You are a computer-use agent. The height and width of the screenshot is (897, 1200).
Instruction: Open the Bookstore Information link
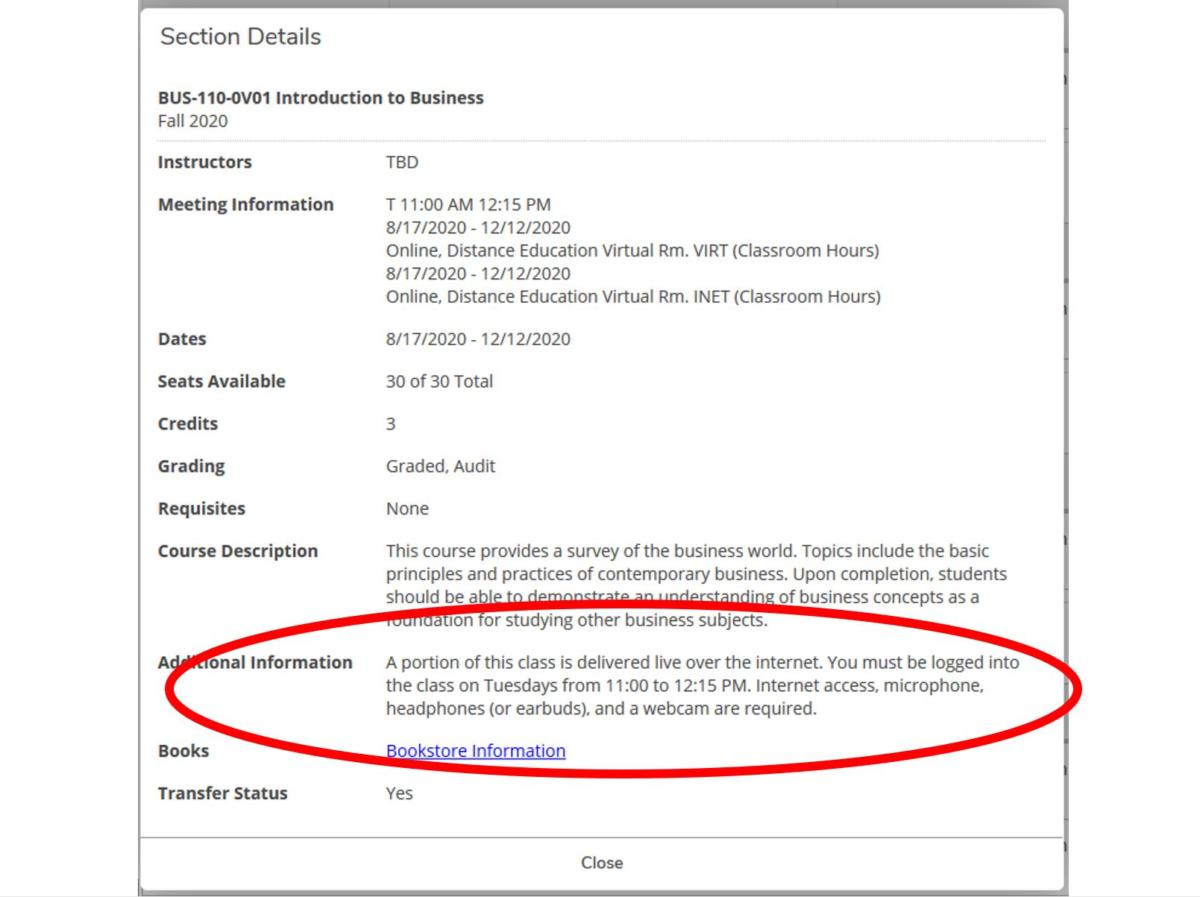pos(475,751)
